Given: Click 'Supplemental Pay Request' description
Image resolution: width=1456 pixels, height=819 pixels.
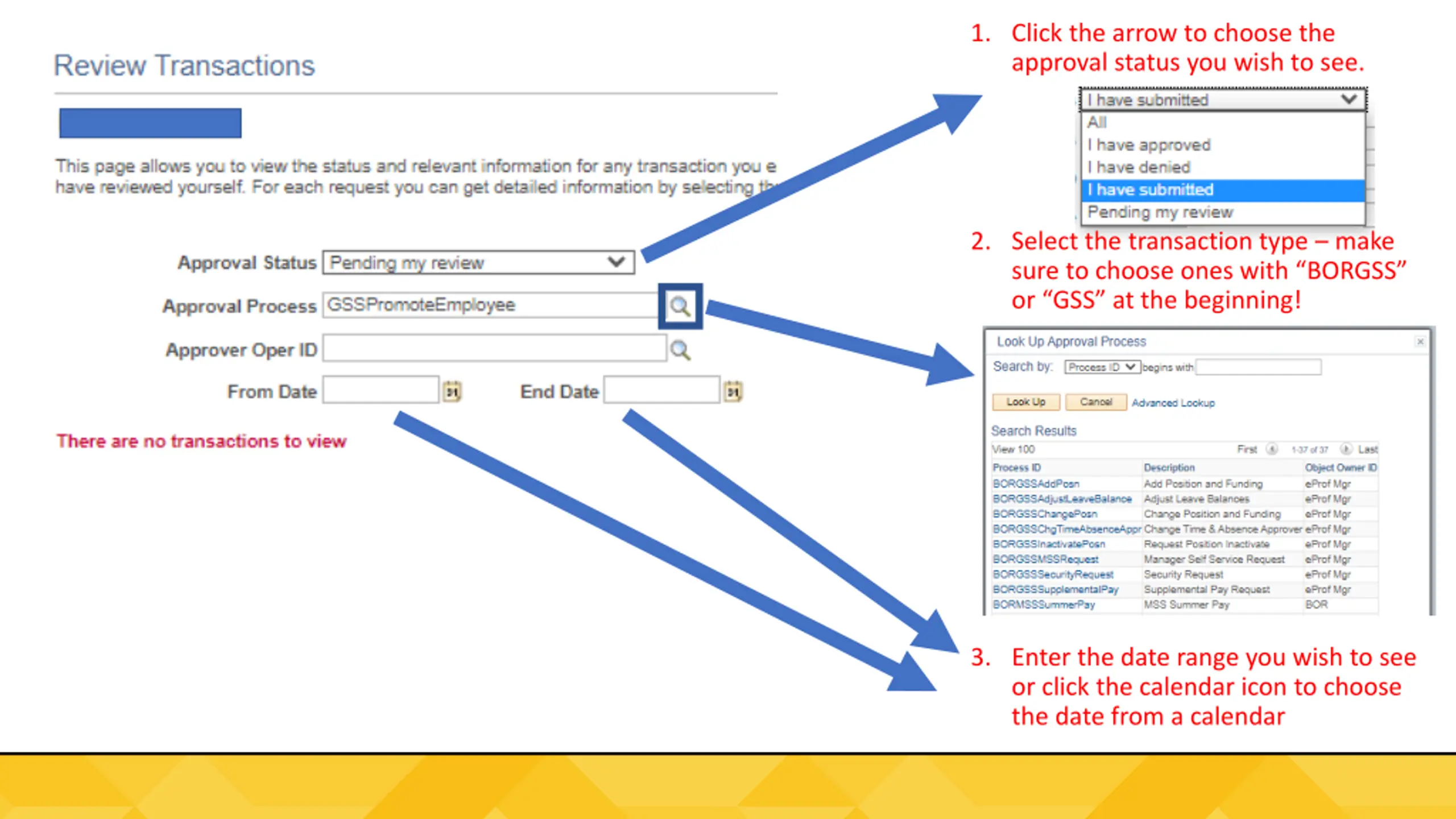Looking at the screenshot, I should (1207, 590).
